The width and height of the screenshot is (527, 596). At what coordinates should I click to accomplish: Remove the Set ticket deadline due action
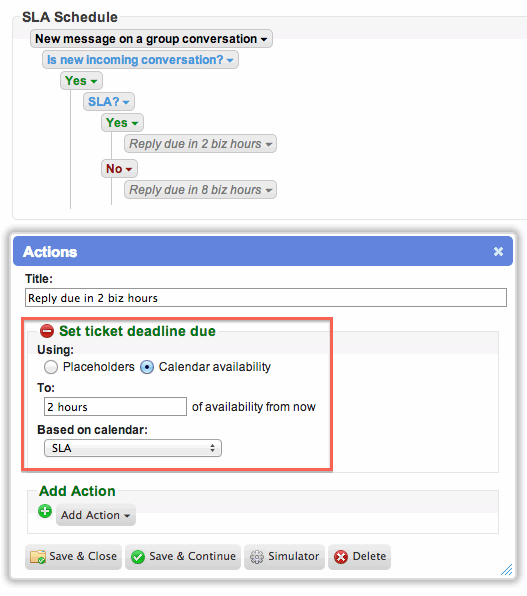point(47,331)
